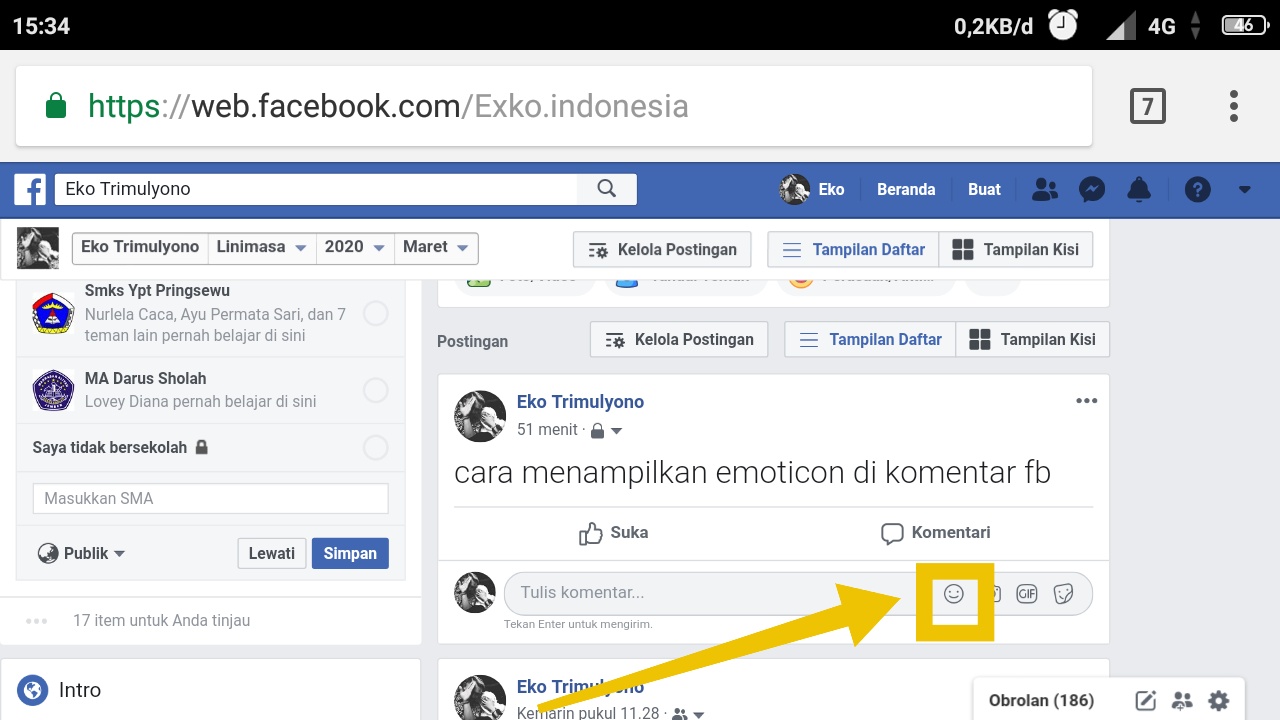Open the help question mark icon
The image size is (1280, 720).
point(1197,189)
